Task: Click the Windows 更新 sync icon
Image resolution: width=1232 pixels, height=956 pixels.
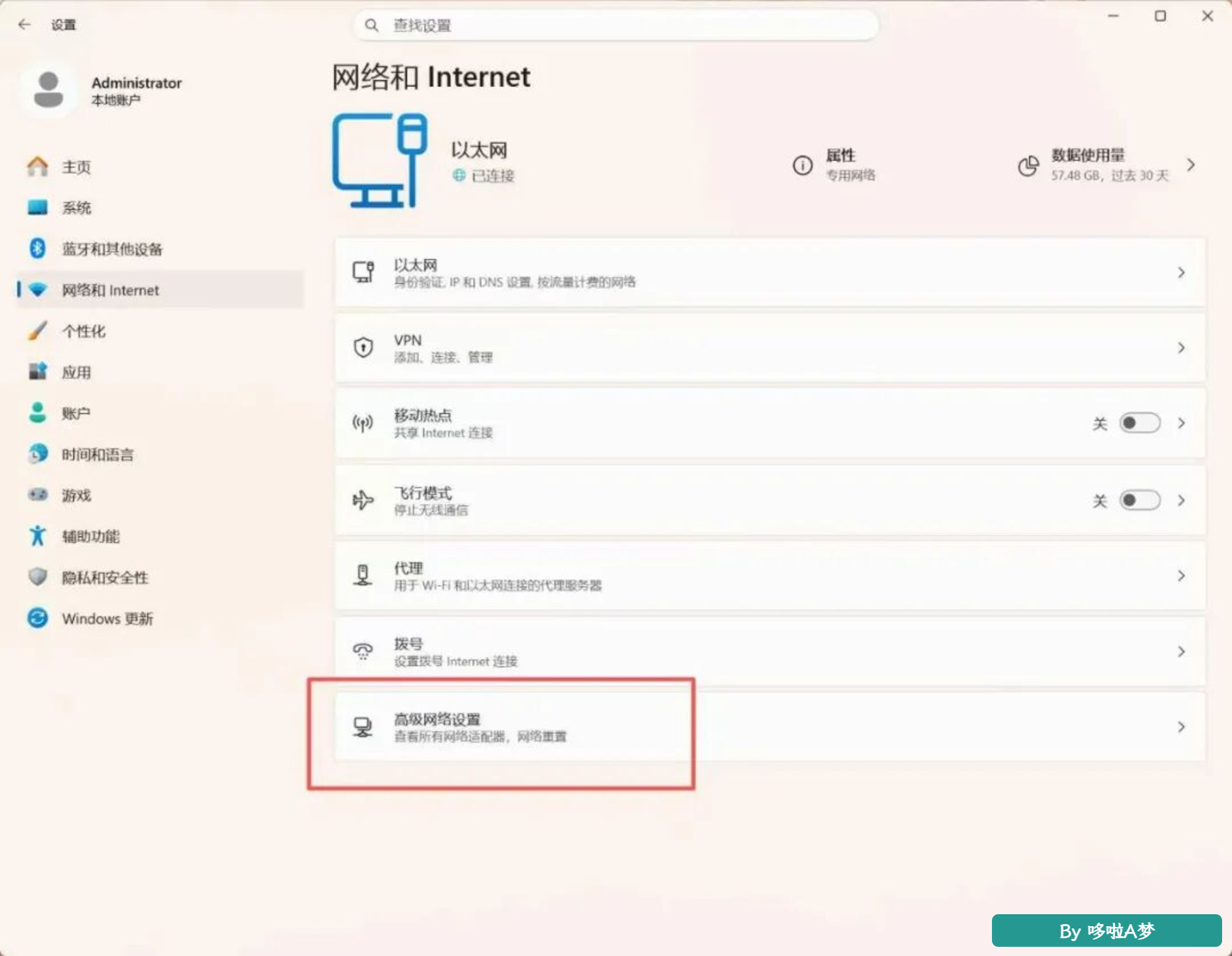Action: pyautogui.click(x=38, y=618)
